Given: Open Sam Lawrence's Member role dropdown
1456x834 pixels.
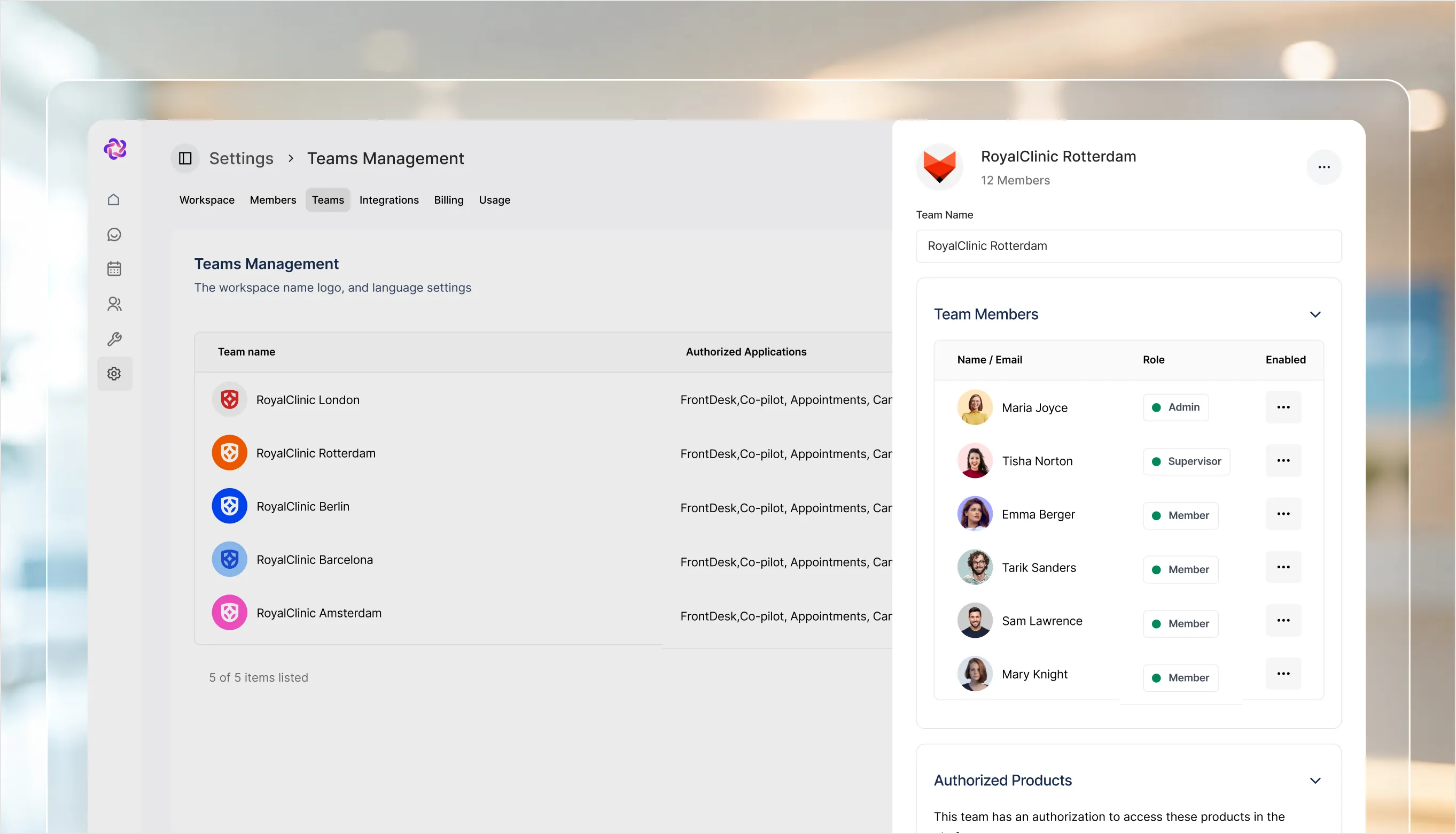Looking at the screenshot, I should click(x=1181, y=624).
